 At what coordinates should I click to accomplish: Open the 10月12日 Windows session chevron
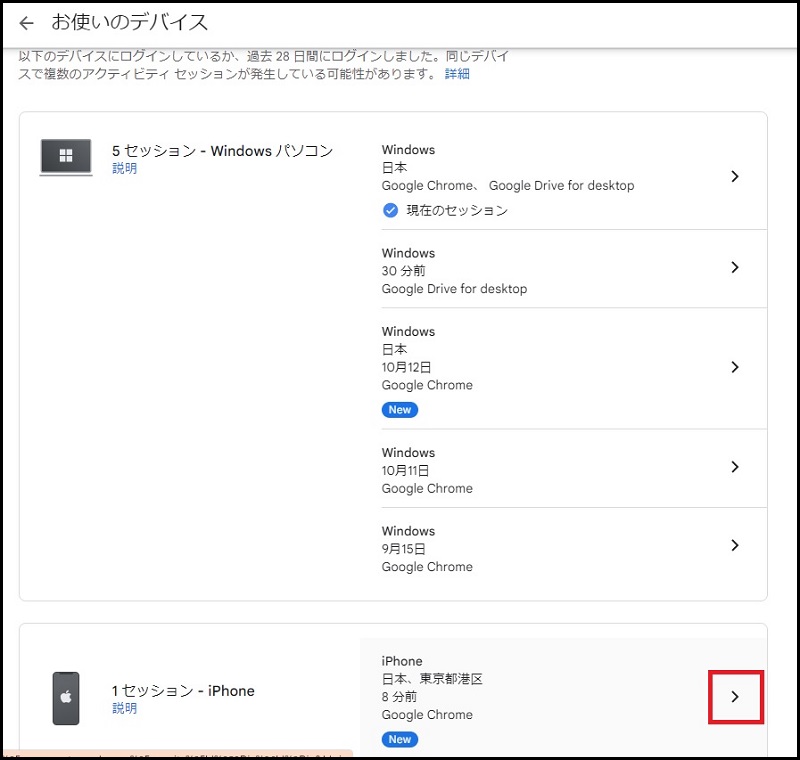(734, 367)
